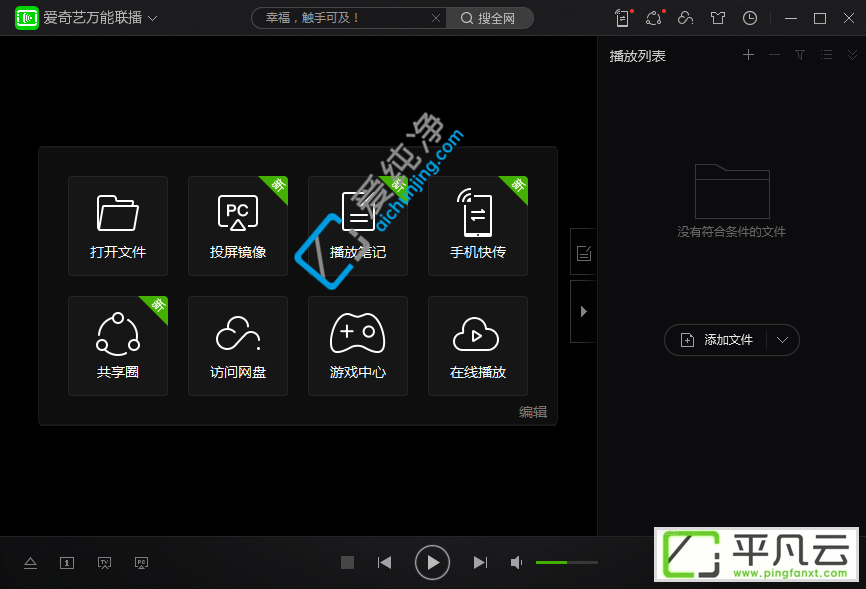The image size is (866, 589).
Task: Launch 投屏镜像 screen mirroring tile
Action: [x=238, y=225]
